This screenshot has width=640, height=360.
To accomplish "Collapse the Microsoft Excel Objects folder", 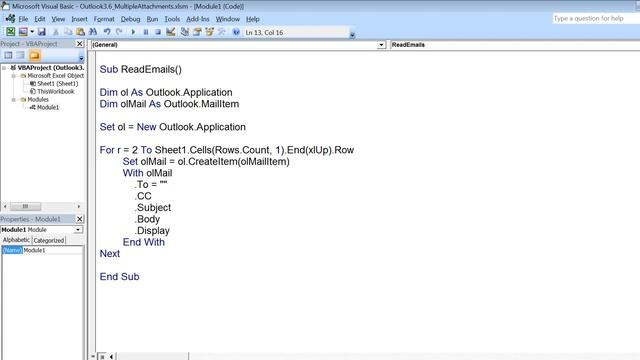I will tap(13, 76).
